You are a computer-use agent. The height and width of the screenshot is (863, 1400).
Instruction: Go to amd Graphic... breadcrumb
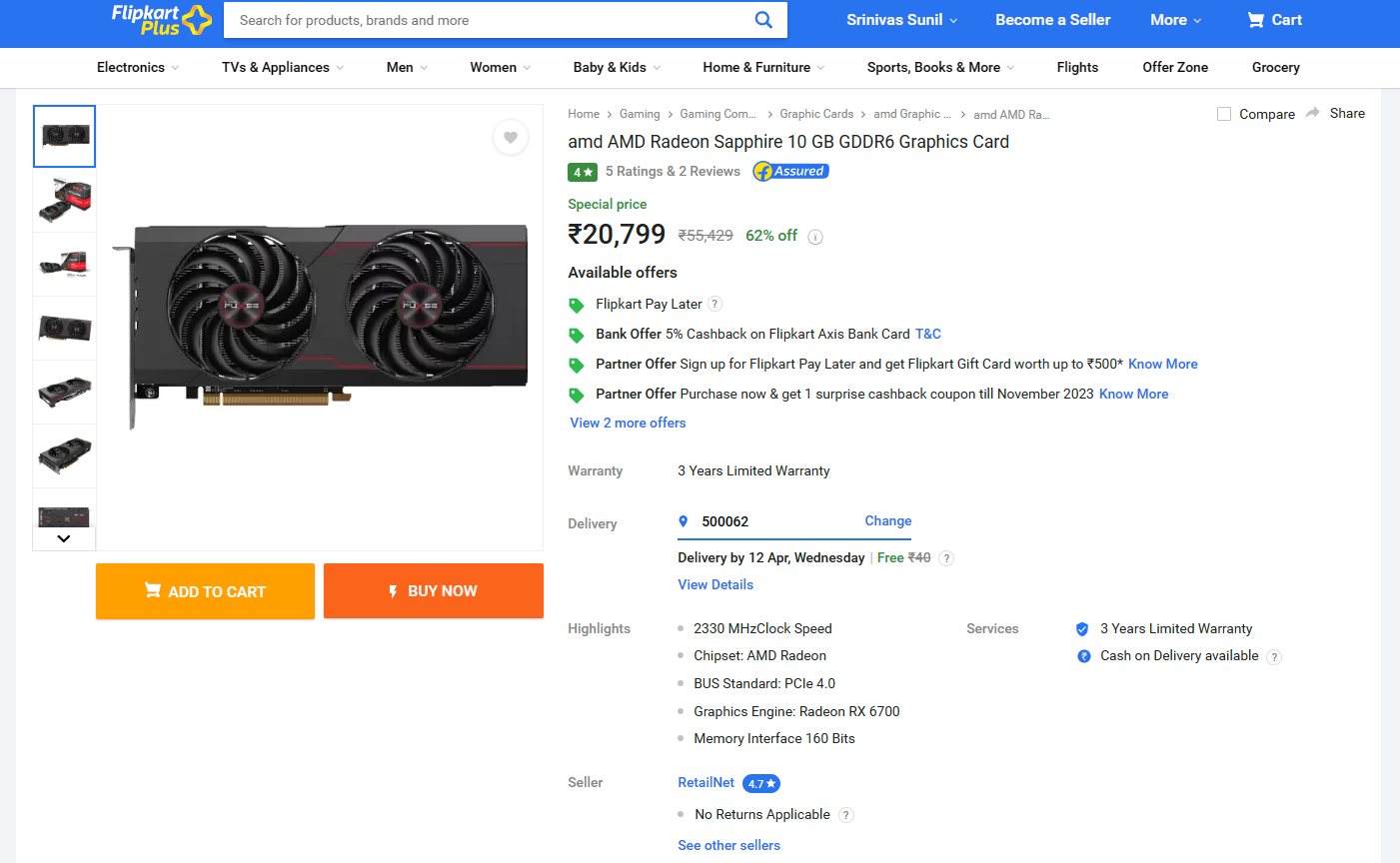(911, 114)
